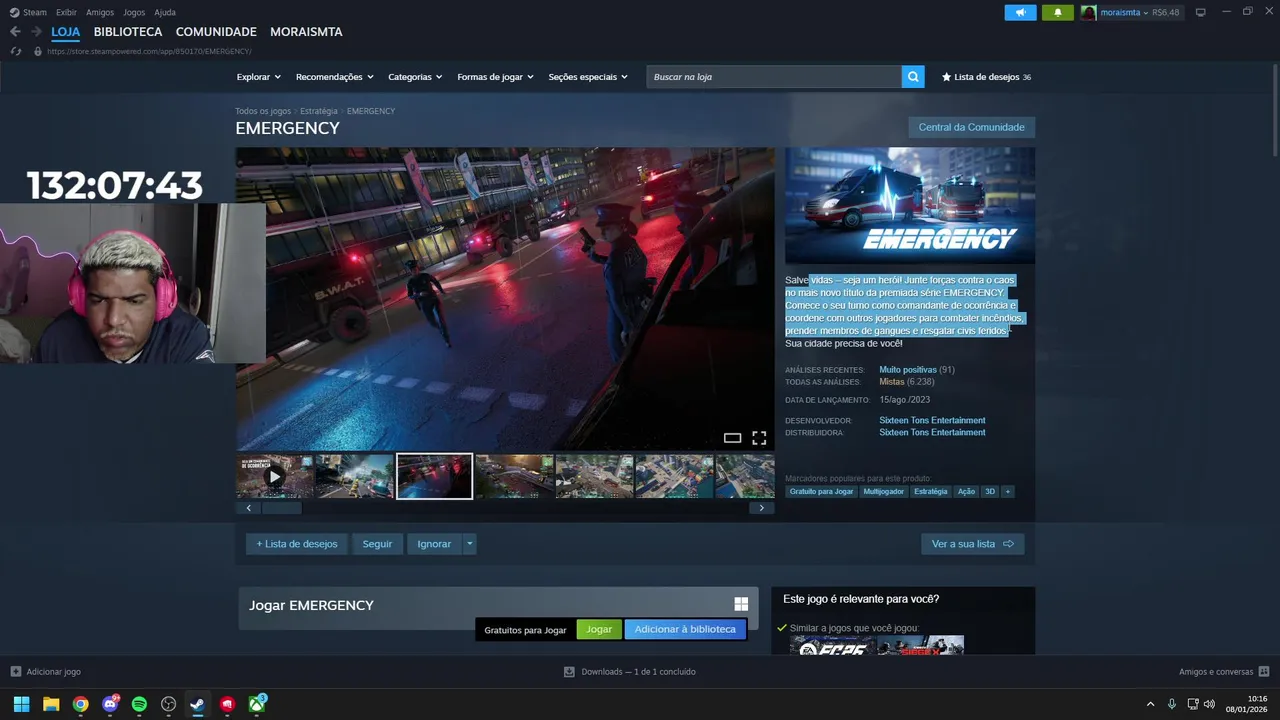Click the Windows platform icon beside Jogar EMERGENCY
1280x720 pixels.
(741, 604)
